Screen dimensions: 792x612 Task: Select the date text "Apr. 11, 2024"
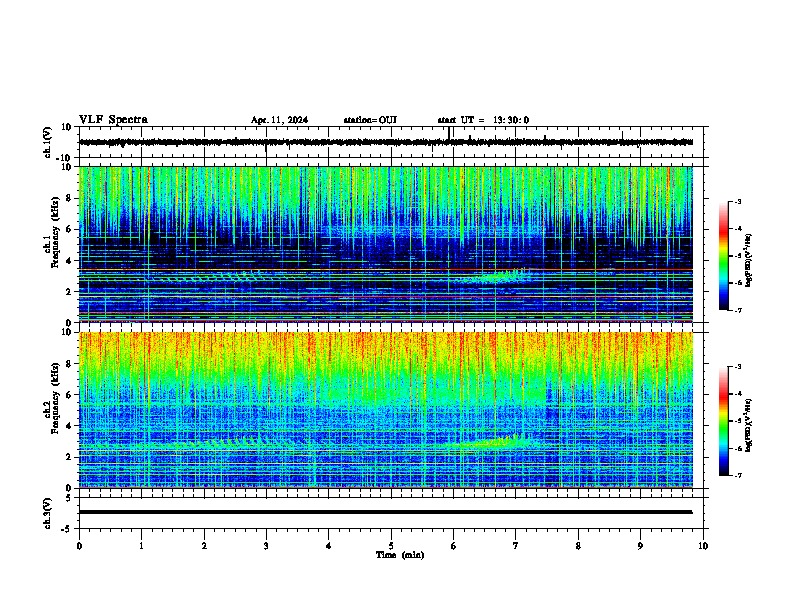[279, 120]
